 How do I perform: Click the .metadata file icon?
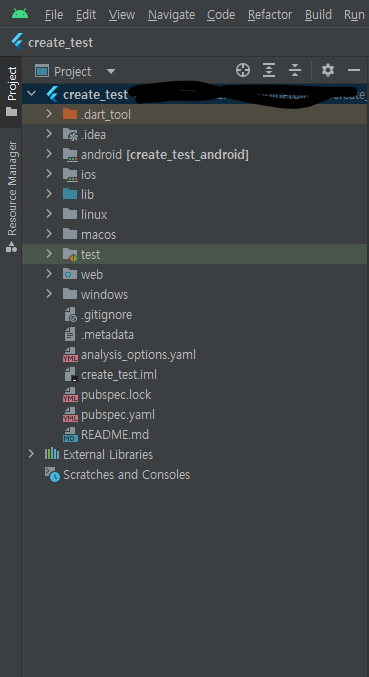pyautogui.click(x=69, y=334)
